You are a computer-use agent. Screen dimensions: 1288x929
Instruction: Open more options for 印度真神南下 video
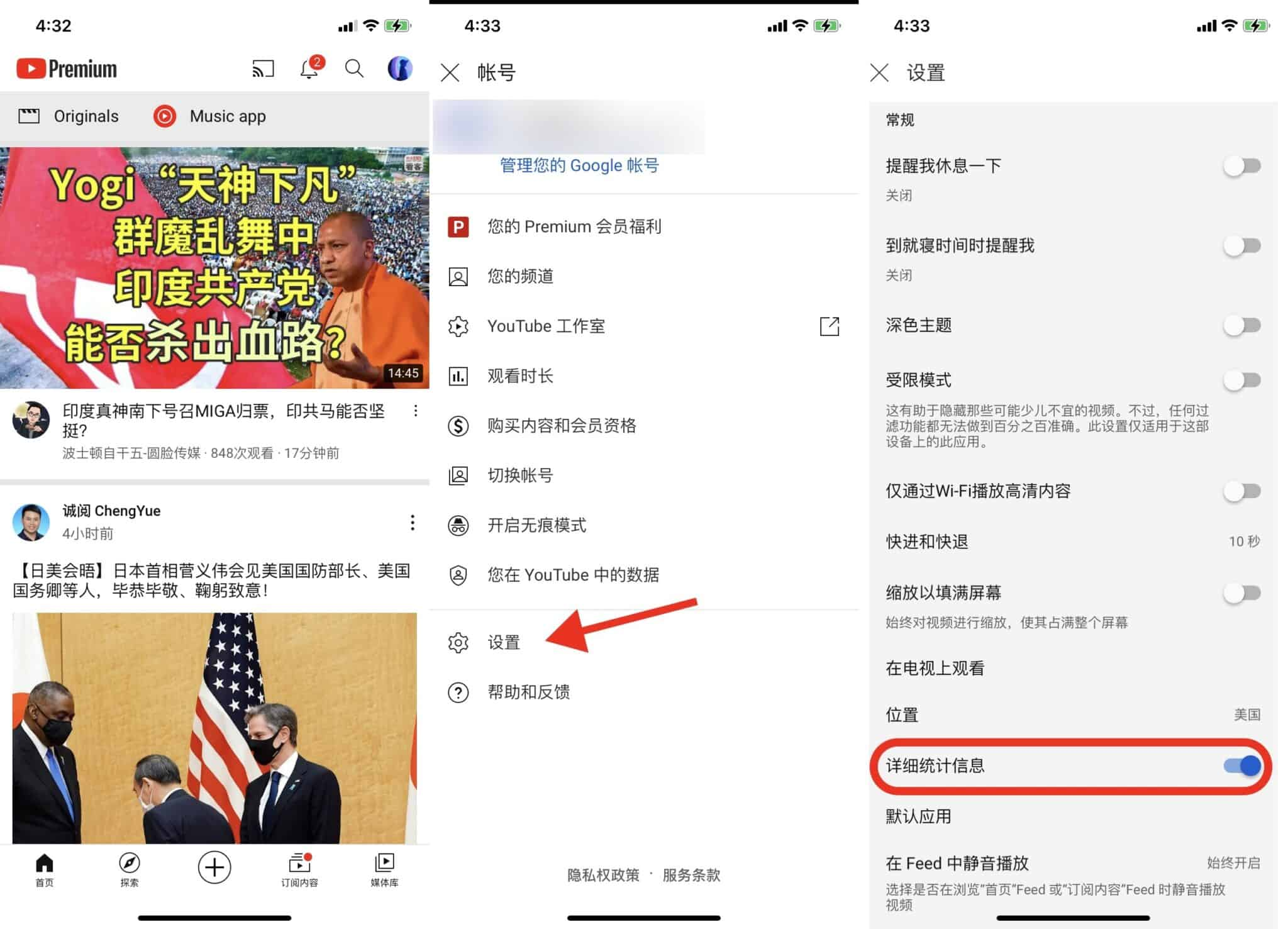pyautogui.click(x=415, y=411)
